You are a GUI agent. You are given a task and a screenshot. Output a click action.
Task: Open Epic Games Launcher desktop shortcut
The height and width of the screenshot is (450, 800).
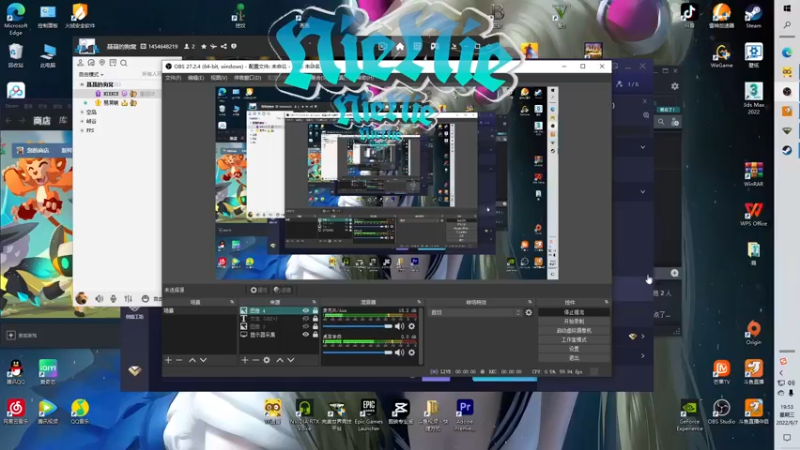click(368, 414)
